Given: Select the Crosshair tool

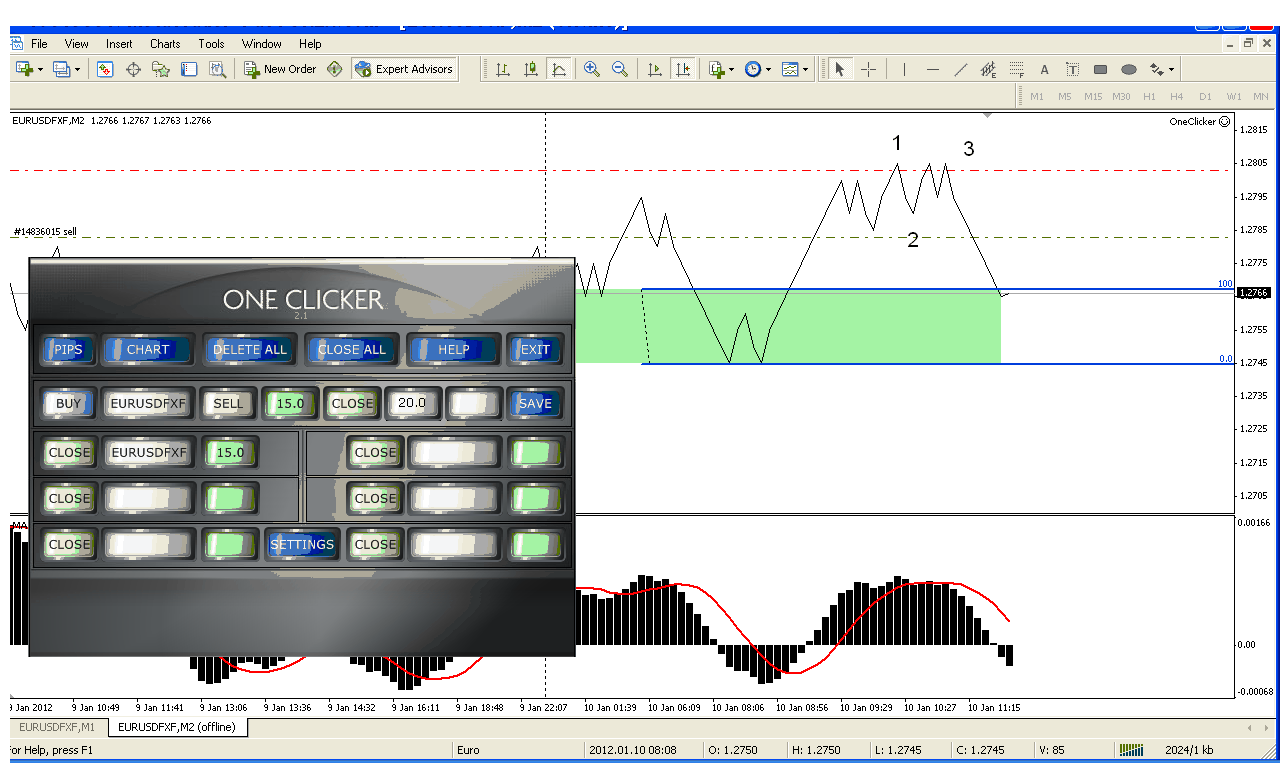Looking at the screenshot, I should 868,69.
